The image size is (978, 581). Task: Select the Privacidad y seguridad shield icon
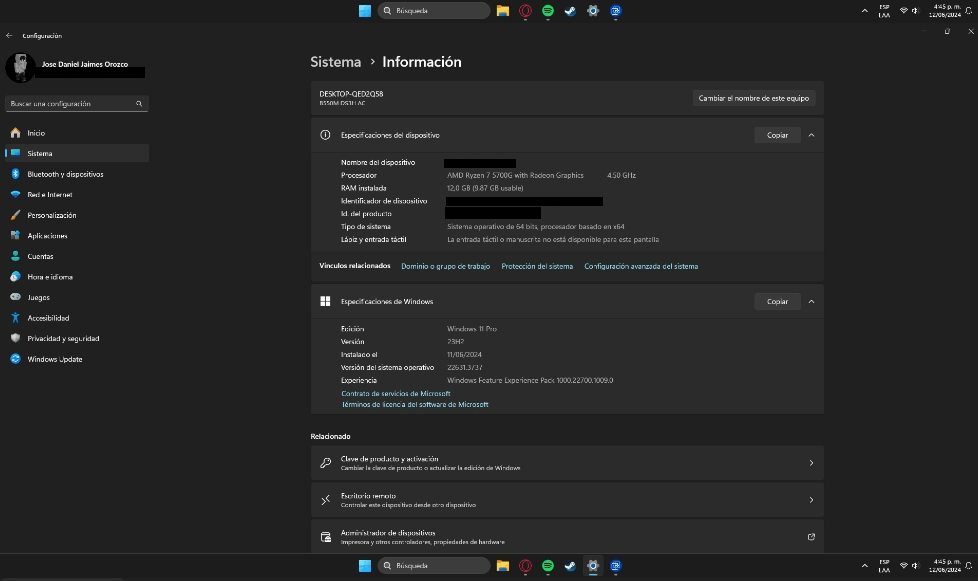[15, 339]
